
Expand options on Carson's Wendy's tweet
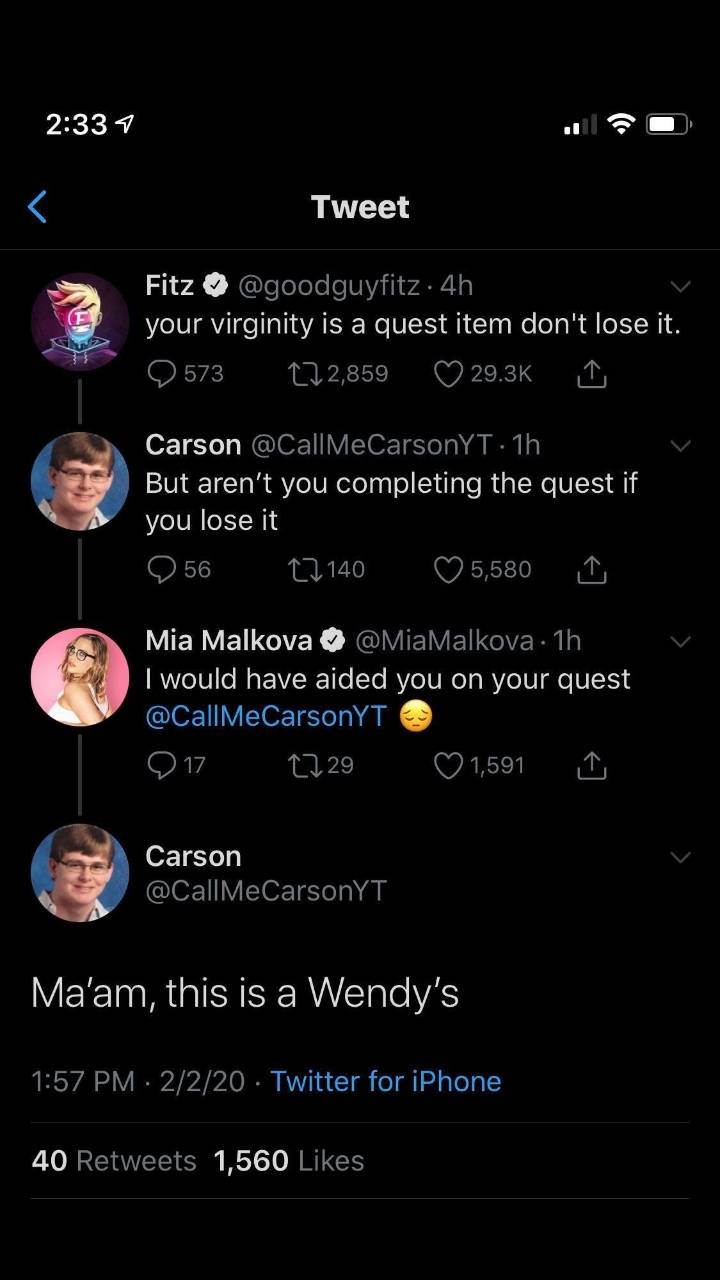681,857
